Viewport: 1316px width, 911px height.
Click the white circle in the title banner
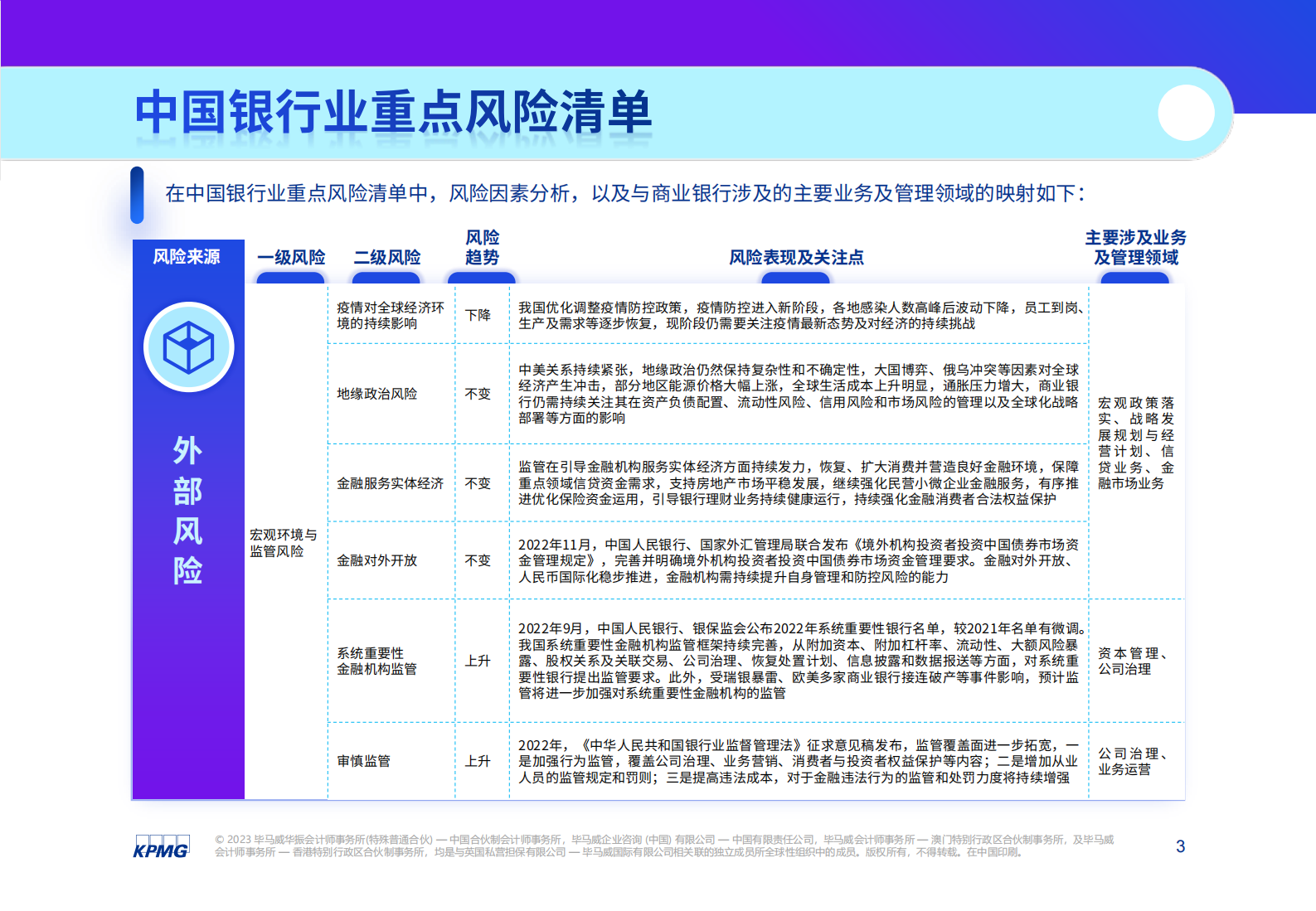1186,113
